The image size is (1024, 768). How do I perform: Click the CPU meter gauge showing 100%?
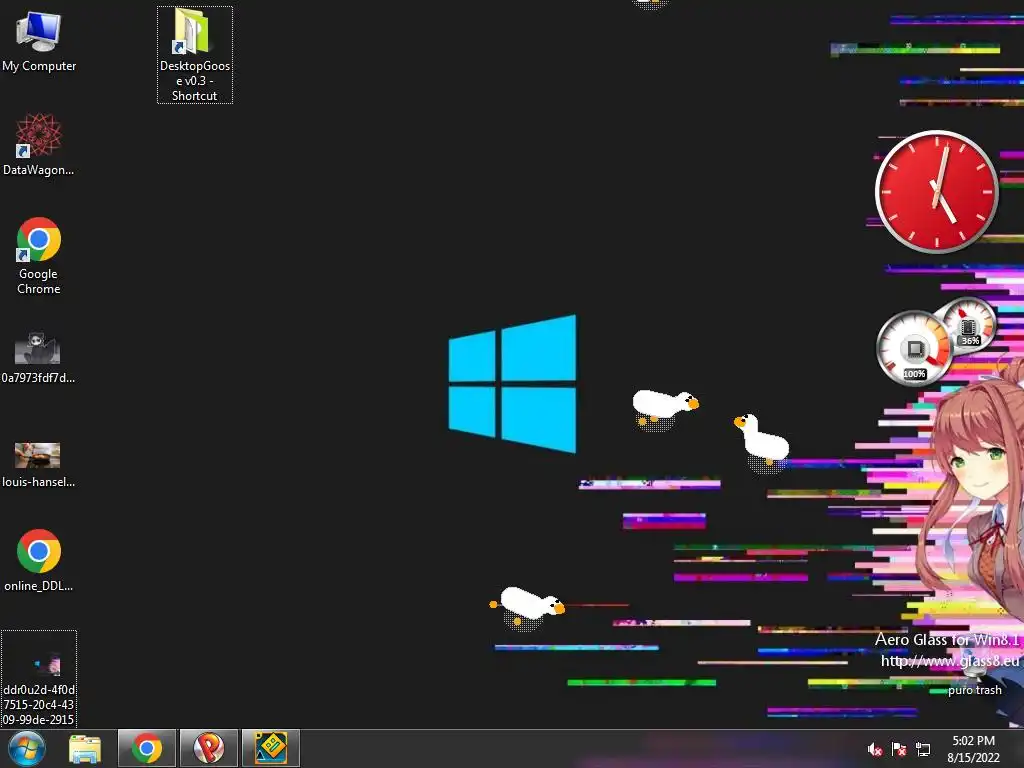click(x=914, y=348)
